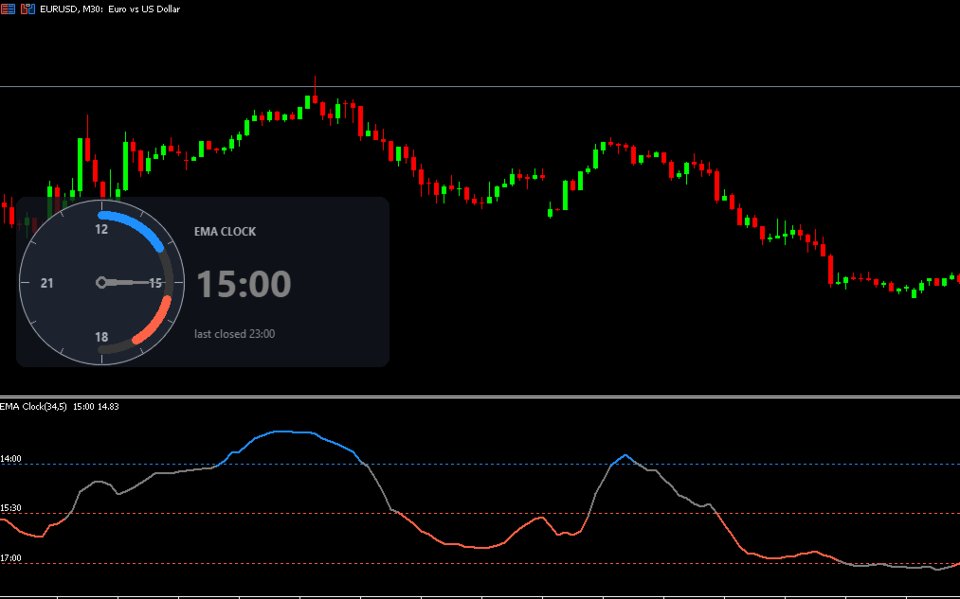
Task: Click the 12 mark on the clock dial
Action: tap(102, 229)
